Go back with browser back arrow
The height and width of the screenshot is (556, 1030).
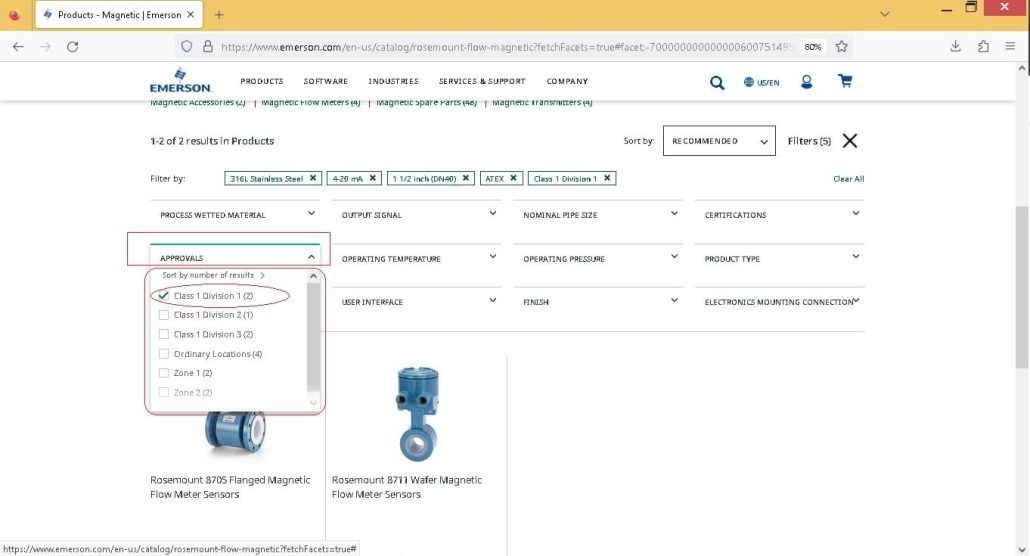pyautogui.click(x=18, y=47)
